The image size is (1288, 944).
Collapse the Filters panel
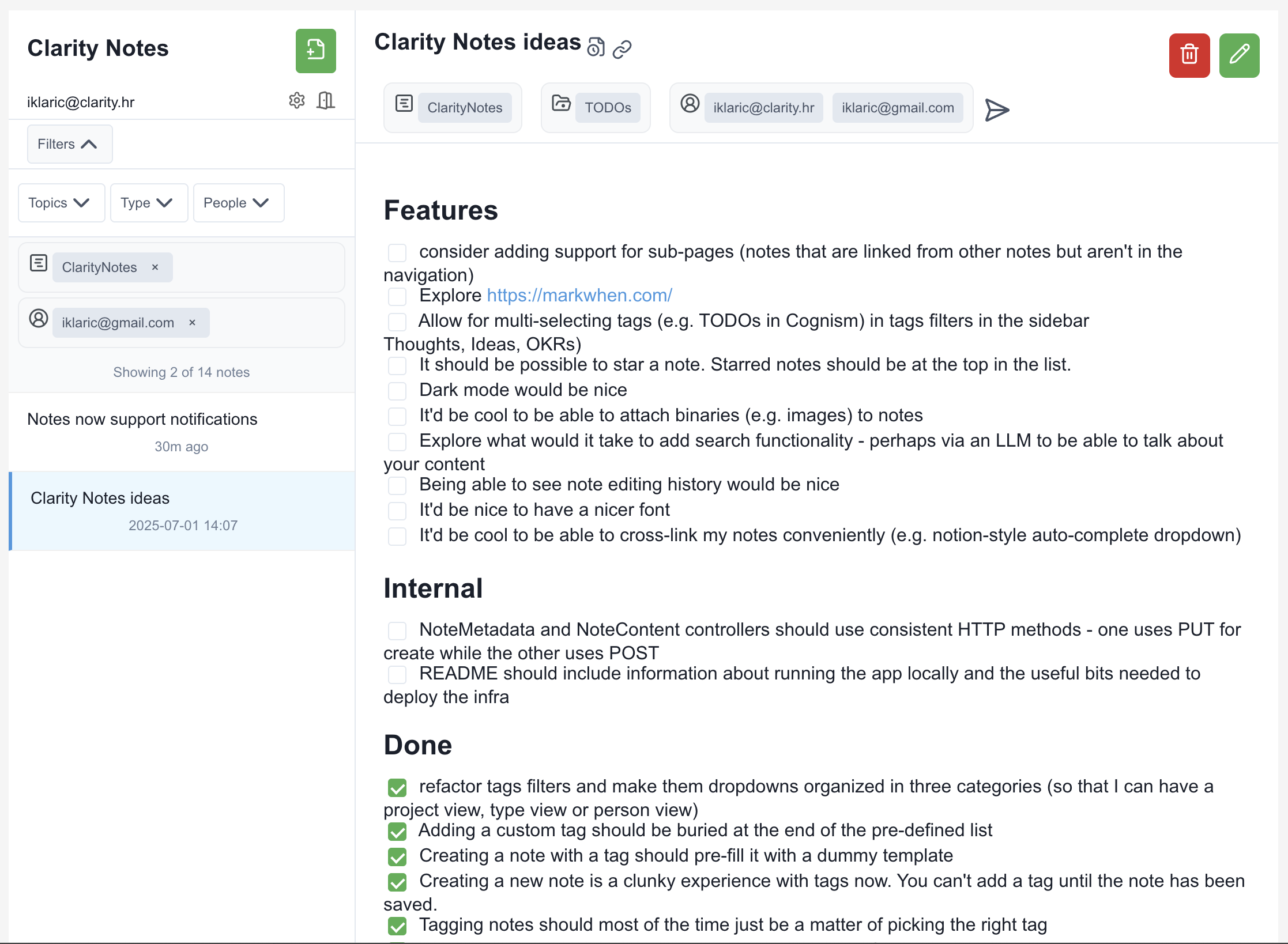coord(70,144)
